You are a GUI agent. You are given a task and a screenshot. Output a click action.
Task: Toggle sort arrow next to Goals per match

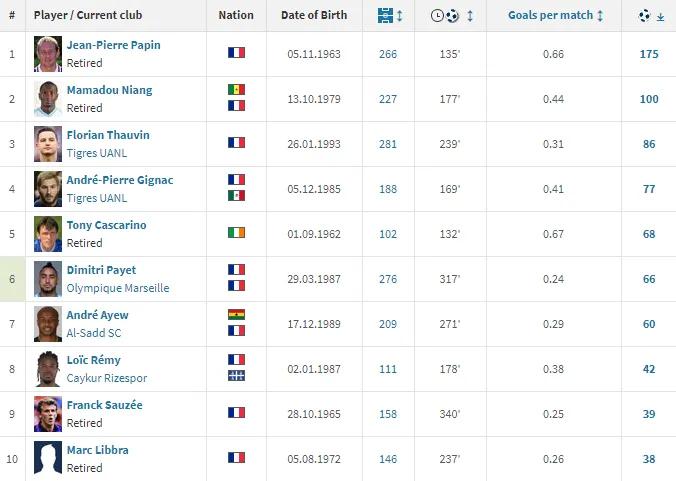click(600, 16)
